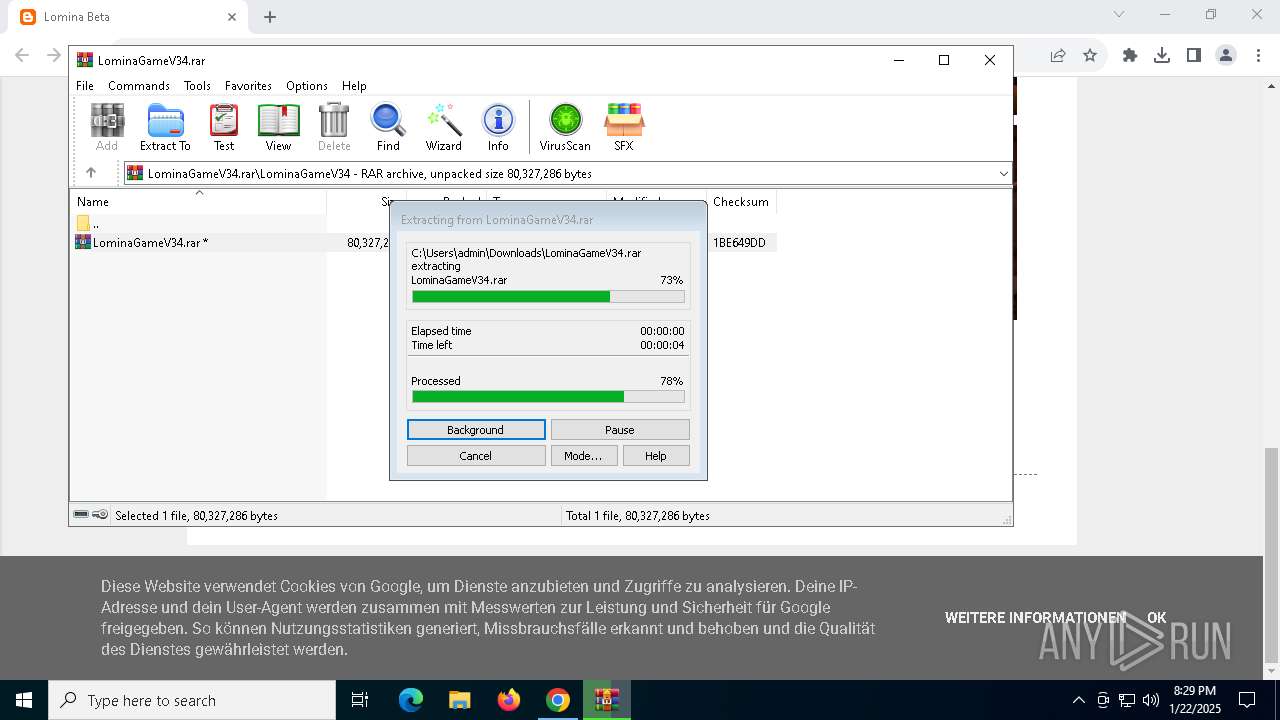This screenshot has width=1280, height=720.
Task: Click the Windows taskbar search box
Action: [192, 700]
